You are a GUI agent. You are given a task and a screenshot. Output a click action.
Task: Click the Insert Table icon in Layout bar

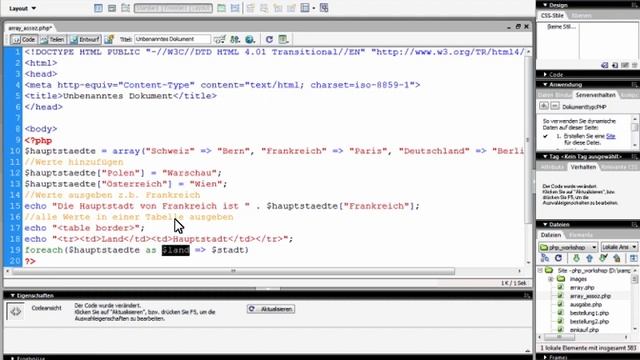coord(98,8)
